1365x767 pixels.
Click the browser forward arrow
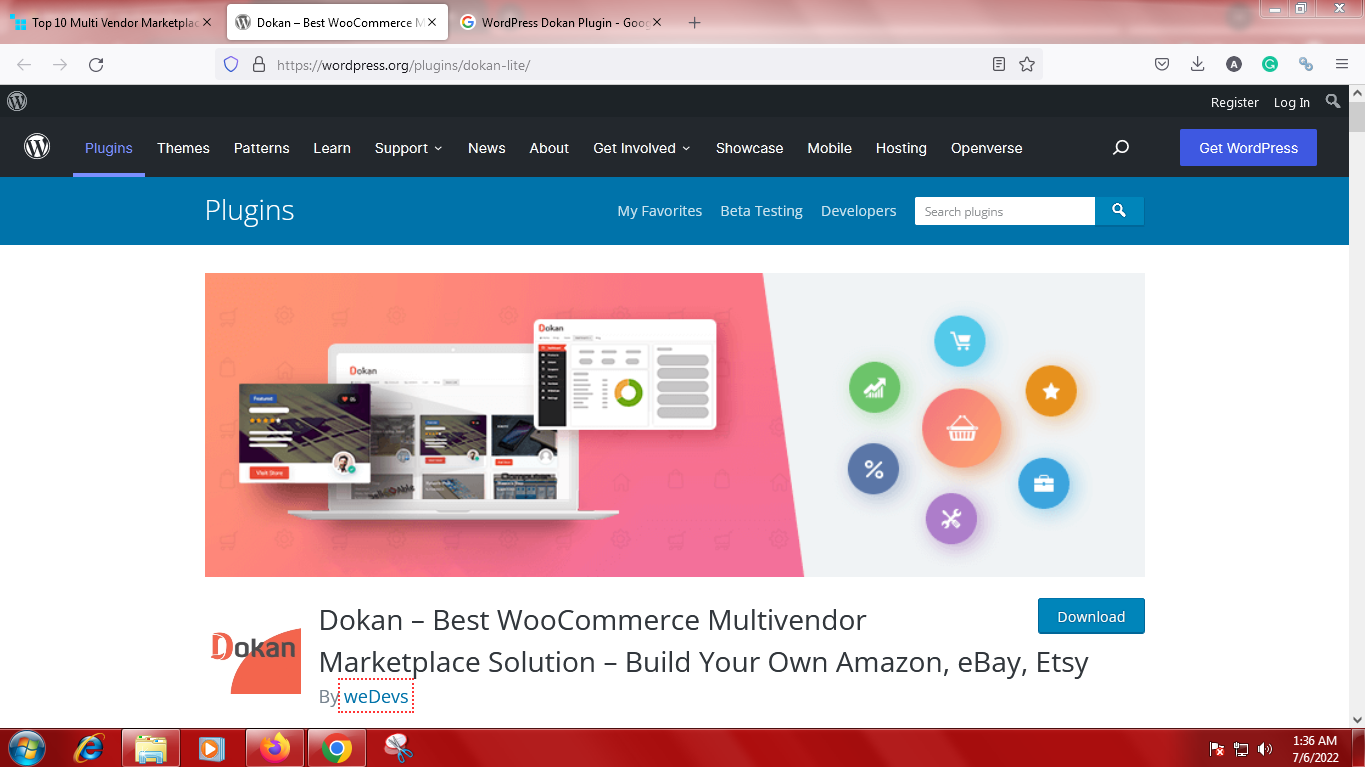(60, 64)
